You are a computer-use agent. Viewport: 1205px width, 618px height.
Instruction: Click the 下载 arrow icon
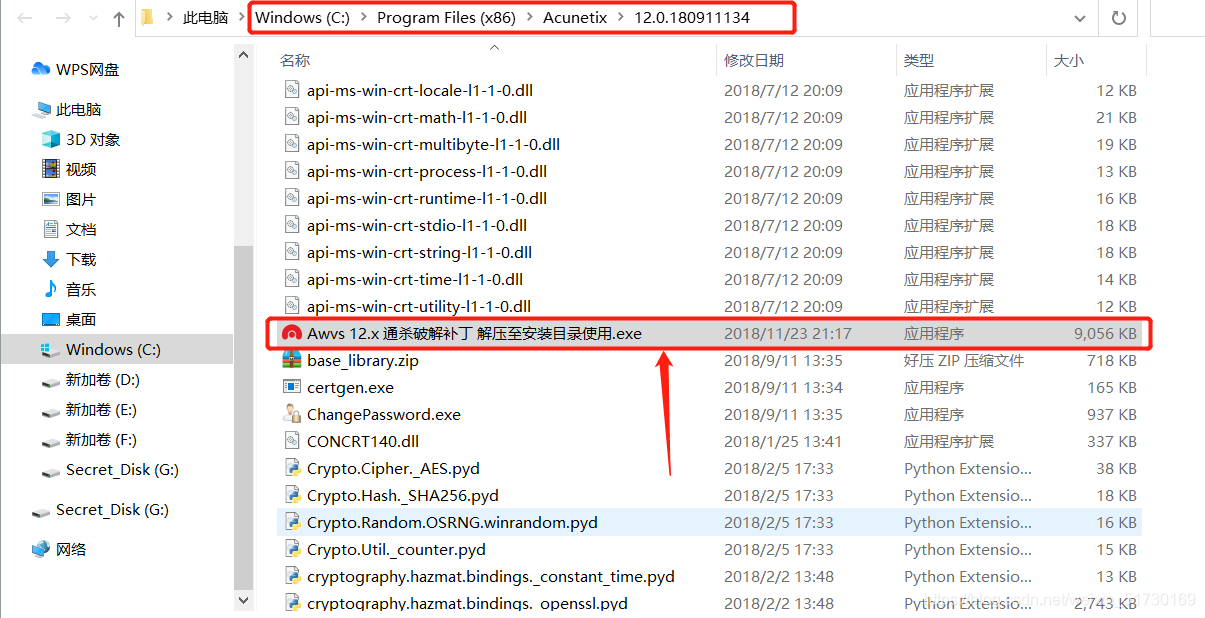coord(51,259)
